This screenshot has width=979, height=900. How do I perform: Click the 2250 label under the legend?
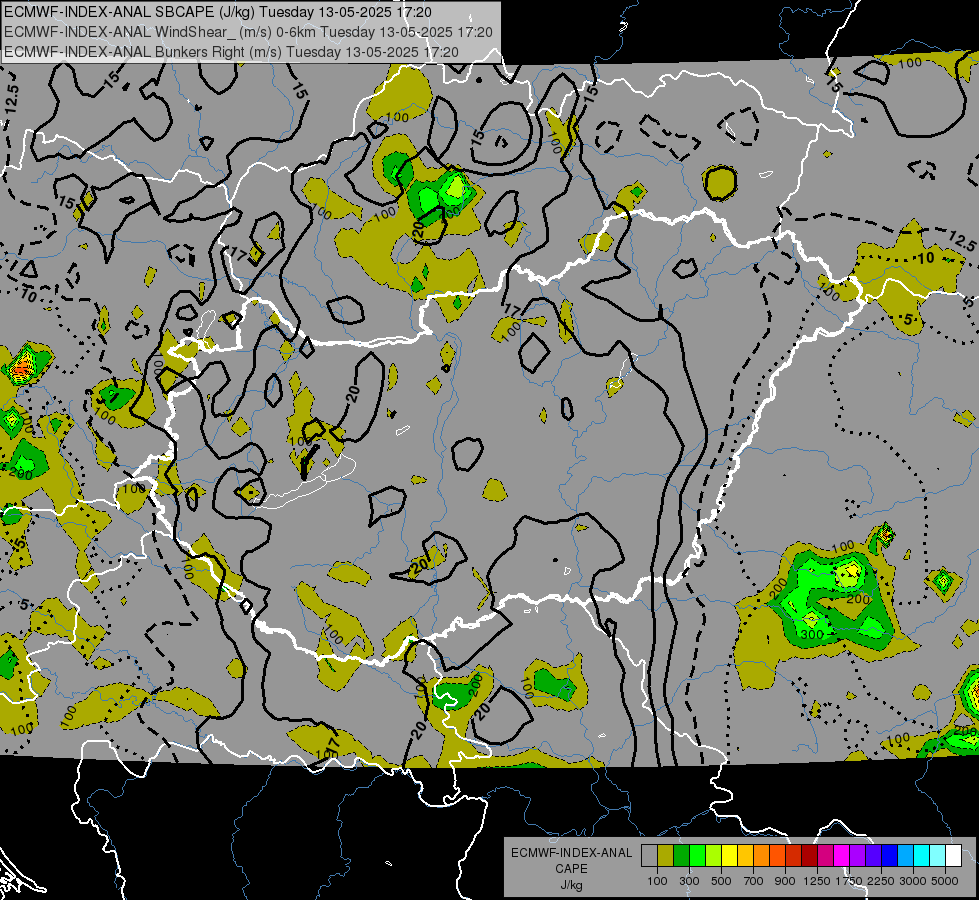881,881
